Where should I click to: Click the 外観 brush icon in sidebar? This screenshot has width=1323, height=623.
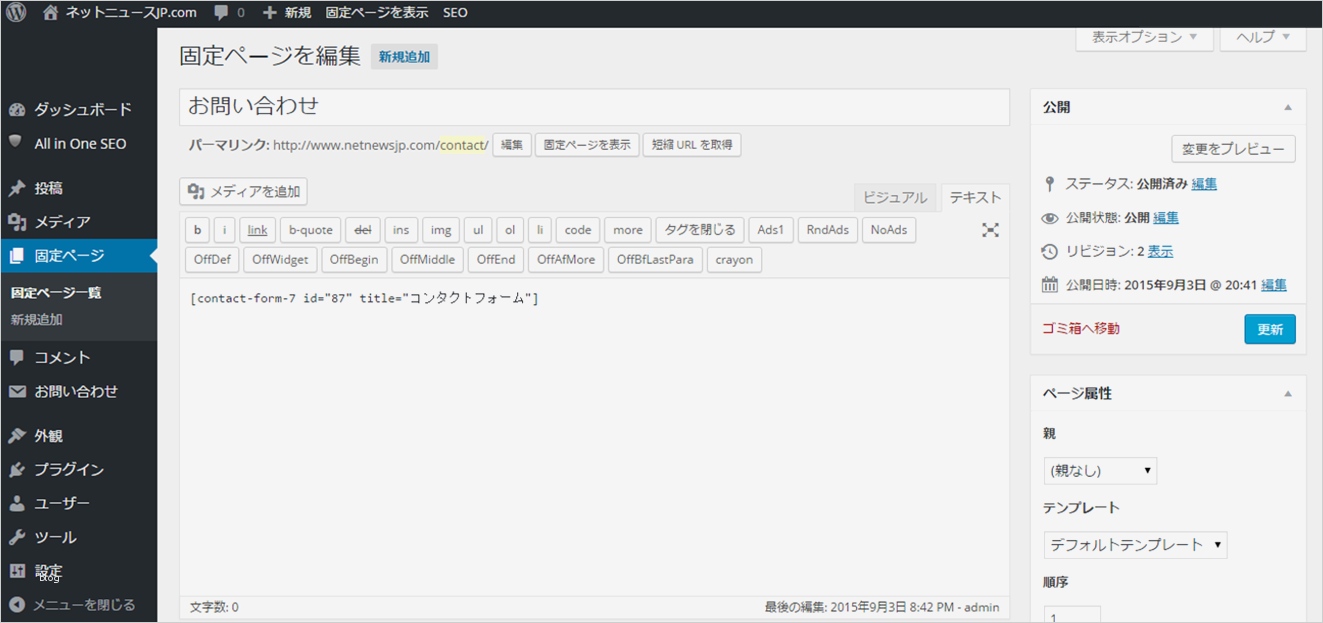pyautogui.click(x=16, y=436)
